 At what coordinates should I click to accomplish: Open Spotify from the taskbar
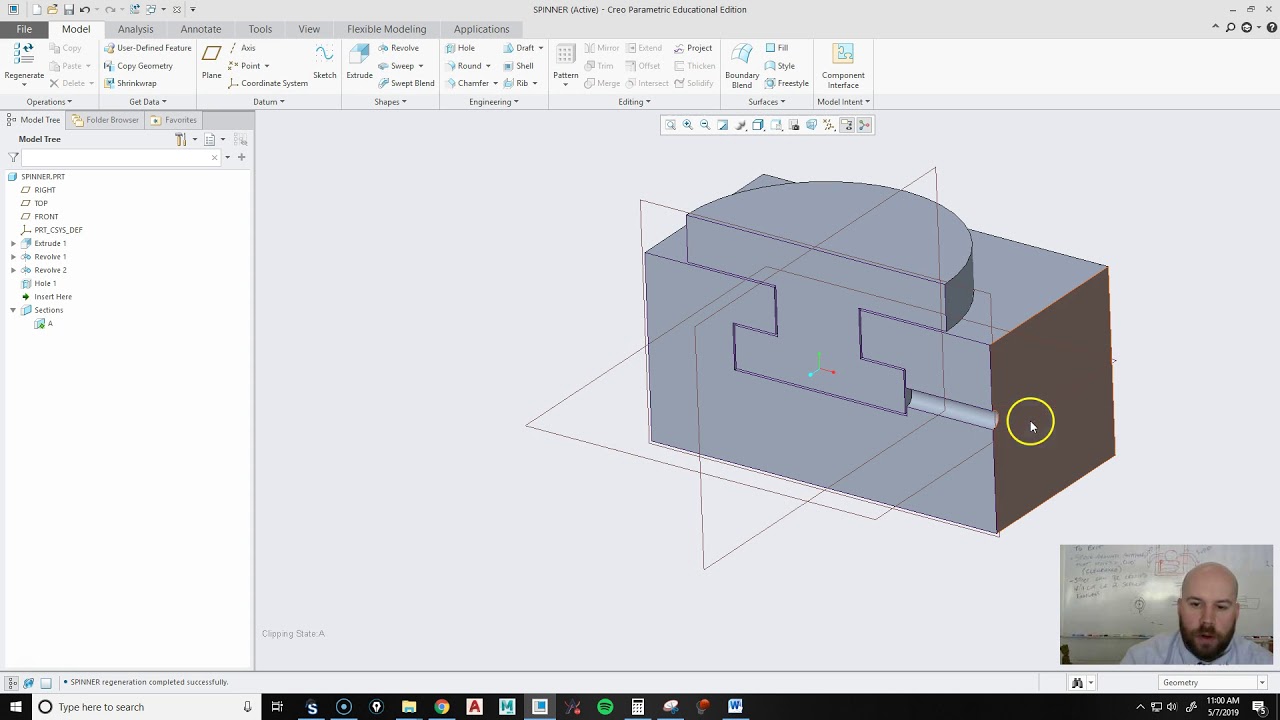[x=605, y=707]
